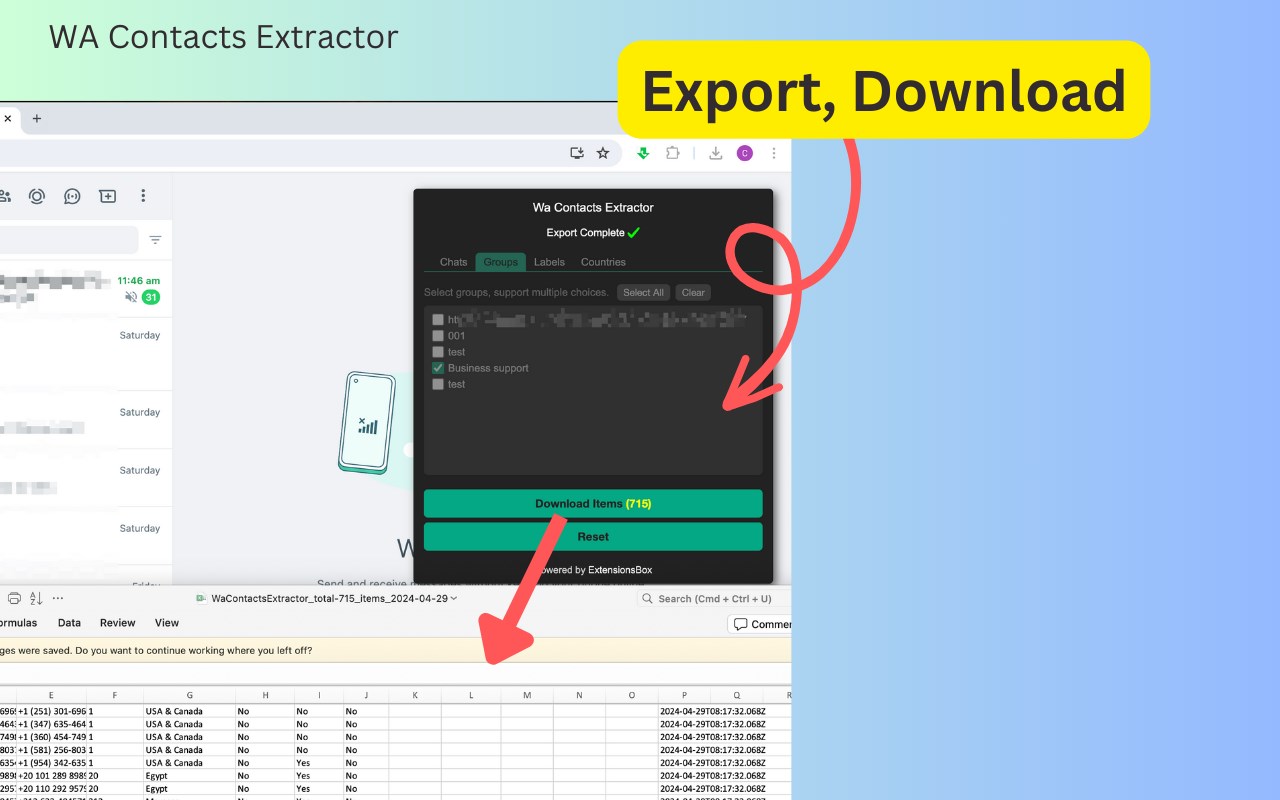Open WhatsApp Channels

(72, 196)
